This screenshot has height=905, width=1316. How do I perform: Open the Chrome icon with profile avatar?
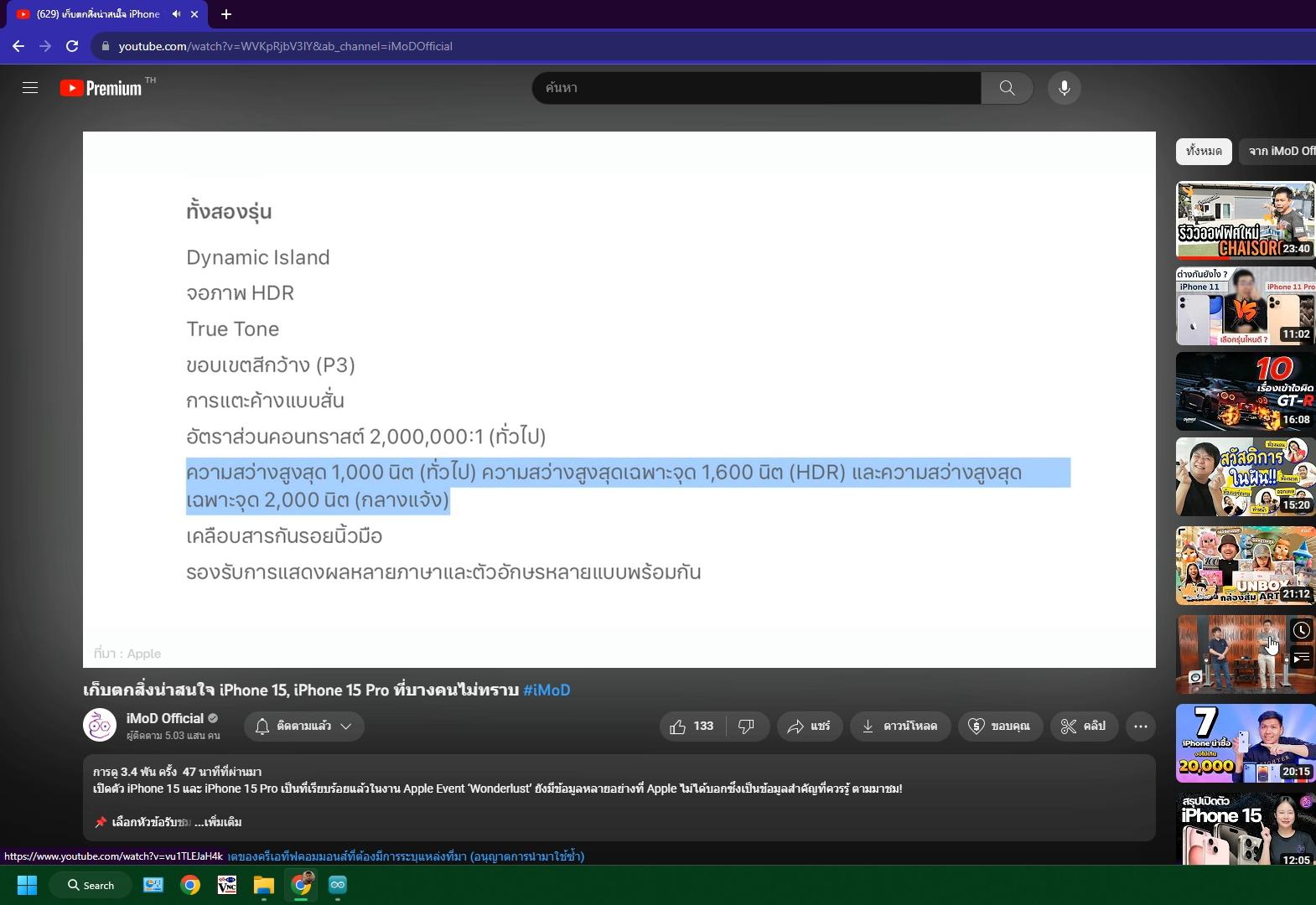click(301, 885)
